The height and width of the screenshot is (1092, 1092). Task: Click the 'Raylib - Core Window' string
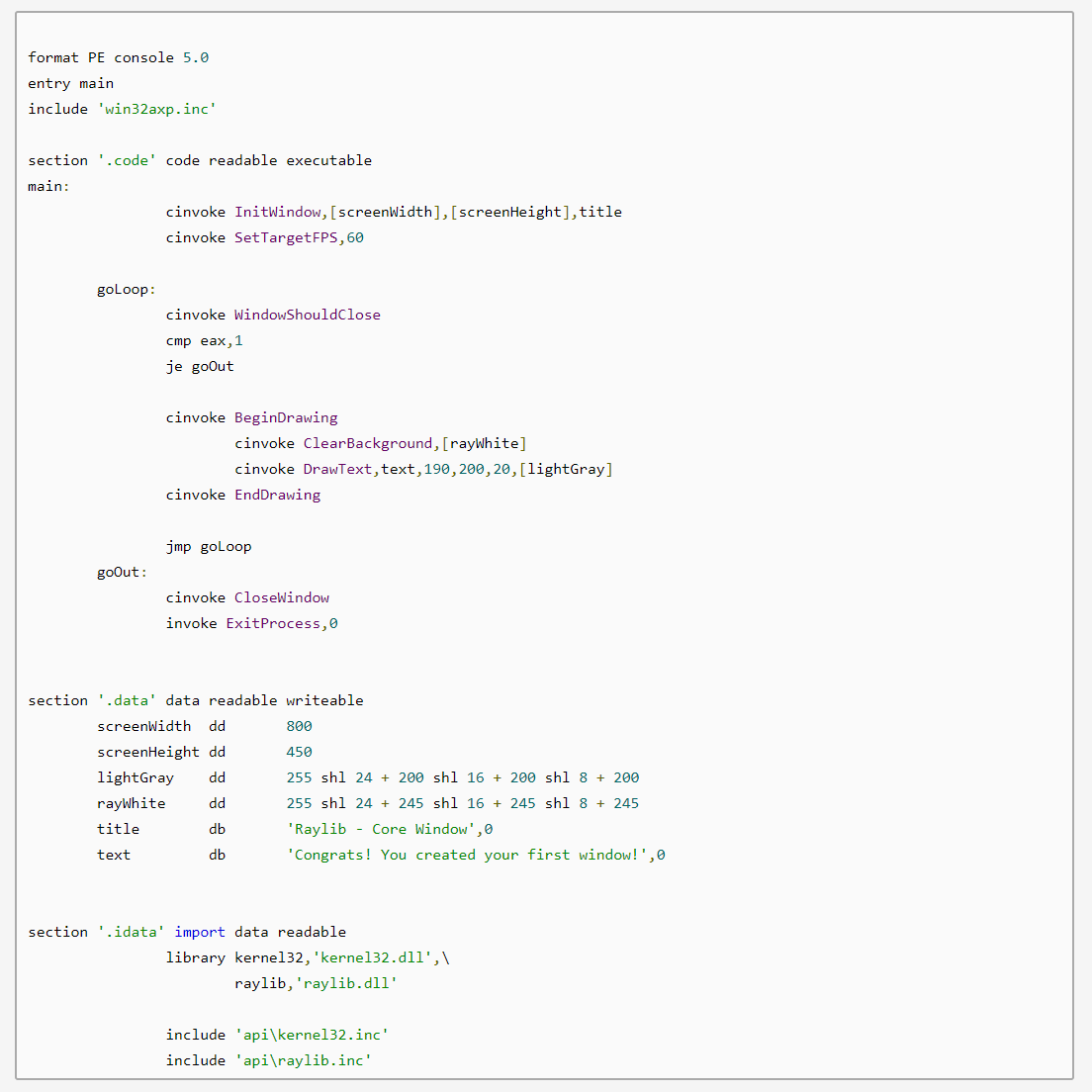coord(380,830)
